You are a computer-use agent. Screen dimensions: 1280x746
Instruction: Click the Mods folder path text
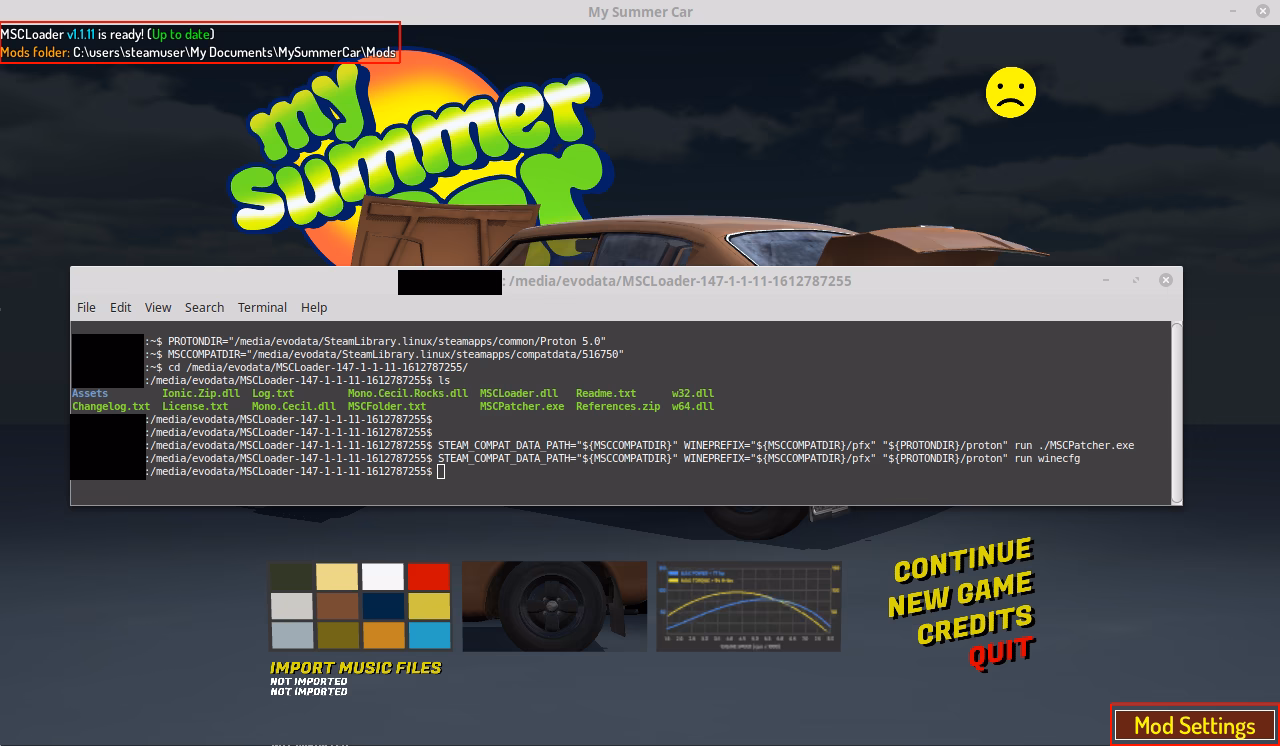[x=234, y=52]
